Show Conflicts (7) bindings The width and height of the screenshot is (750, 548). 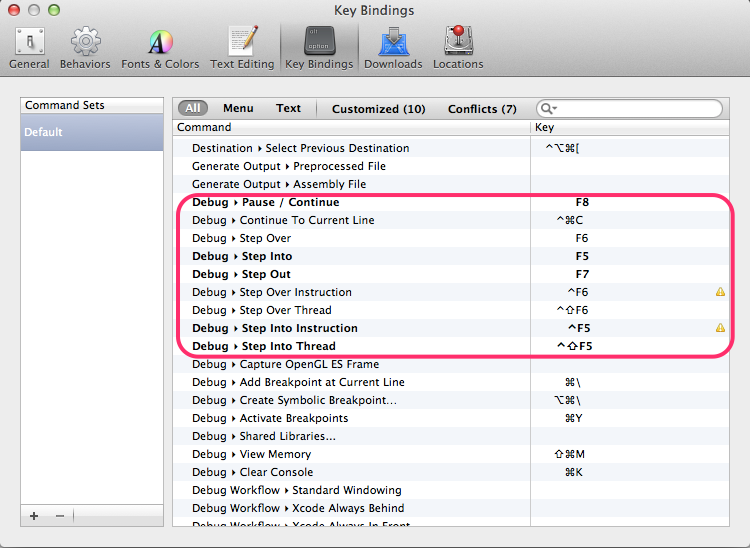tap(482, 109)
